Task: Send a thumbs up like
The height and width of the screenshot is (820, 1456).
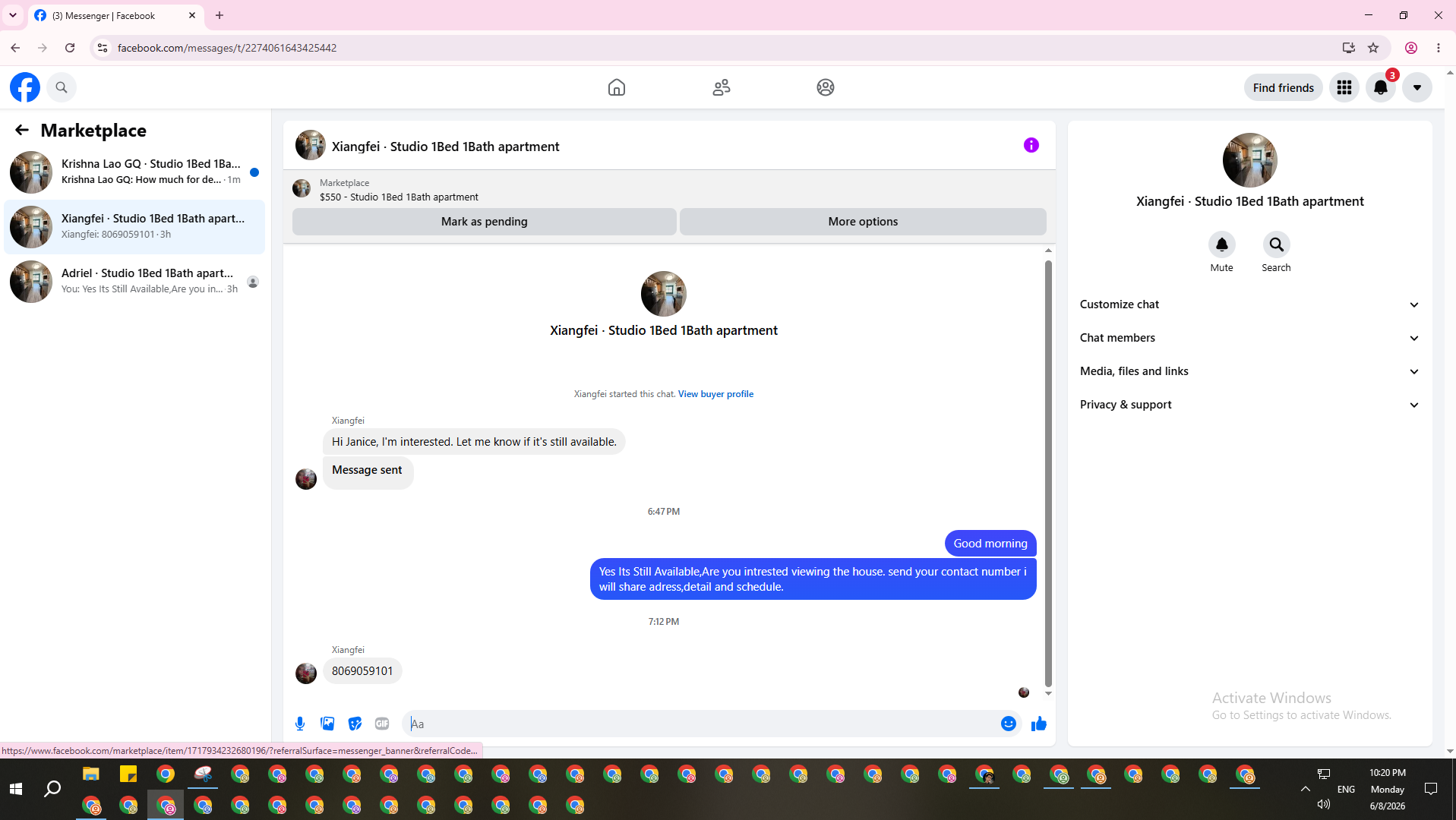Action: 1039,724
